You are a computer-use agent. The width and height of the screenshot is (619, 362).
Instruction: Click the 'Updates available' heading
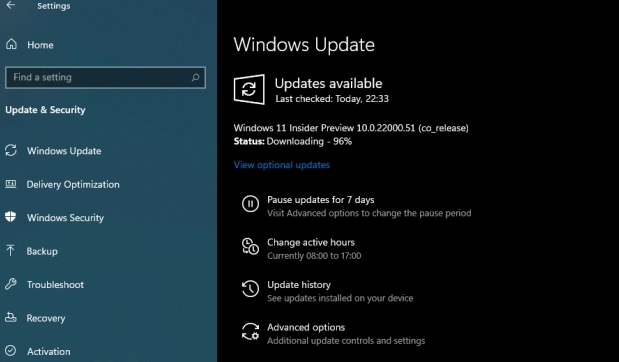tap(328, 83)
